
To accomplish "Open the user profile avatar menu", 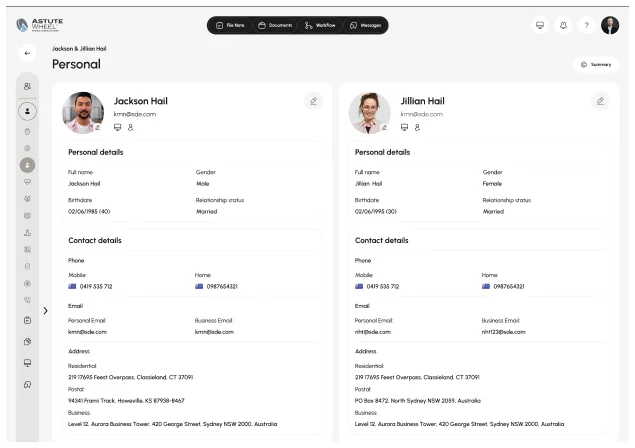I will (x=610, y=25).
